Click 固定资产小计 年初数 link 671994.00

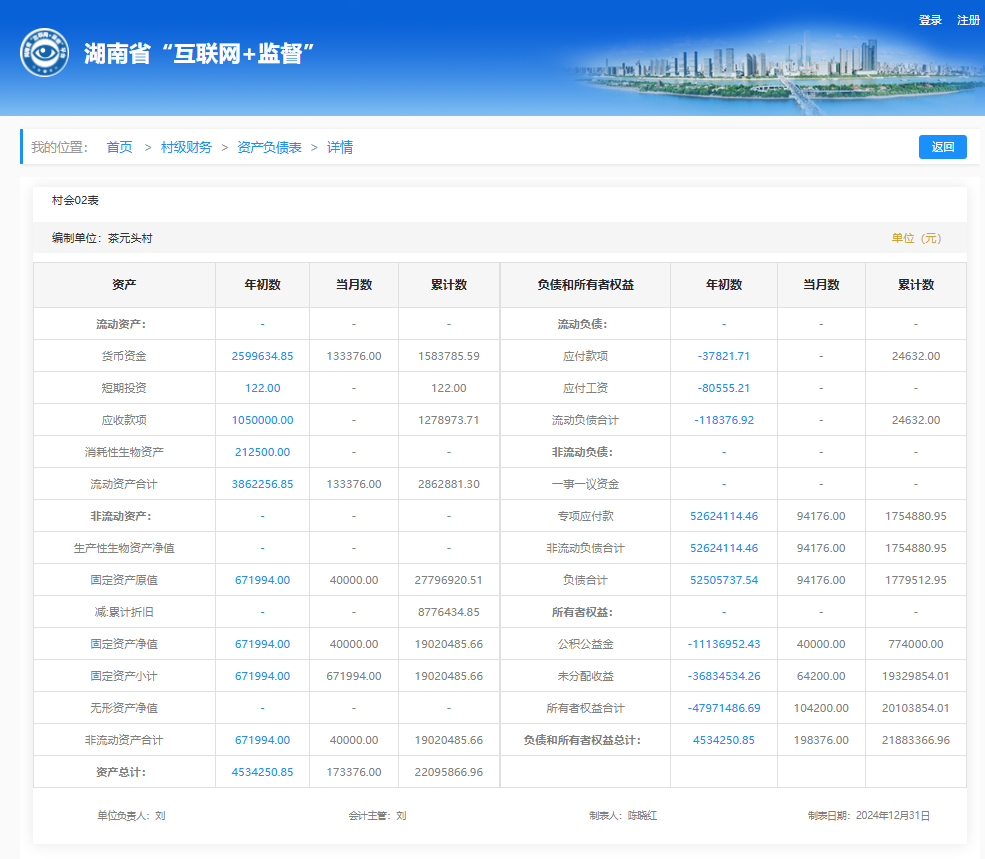[263, 677]
